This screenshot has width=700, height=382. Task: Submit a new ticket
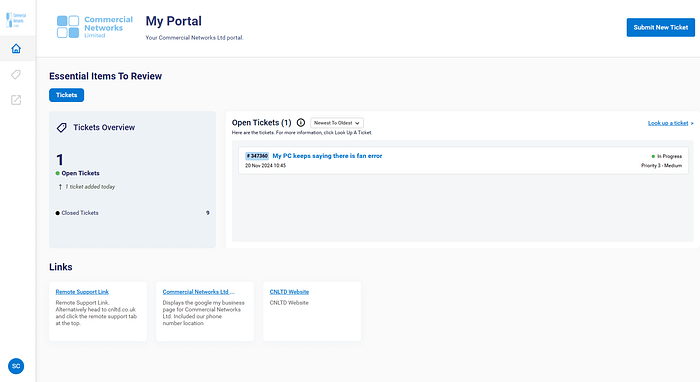pyautogui.click(x=661, y=27)
